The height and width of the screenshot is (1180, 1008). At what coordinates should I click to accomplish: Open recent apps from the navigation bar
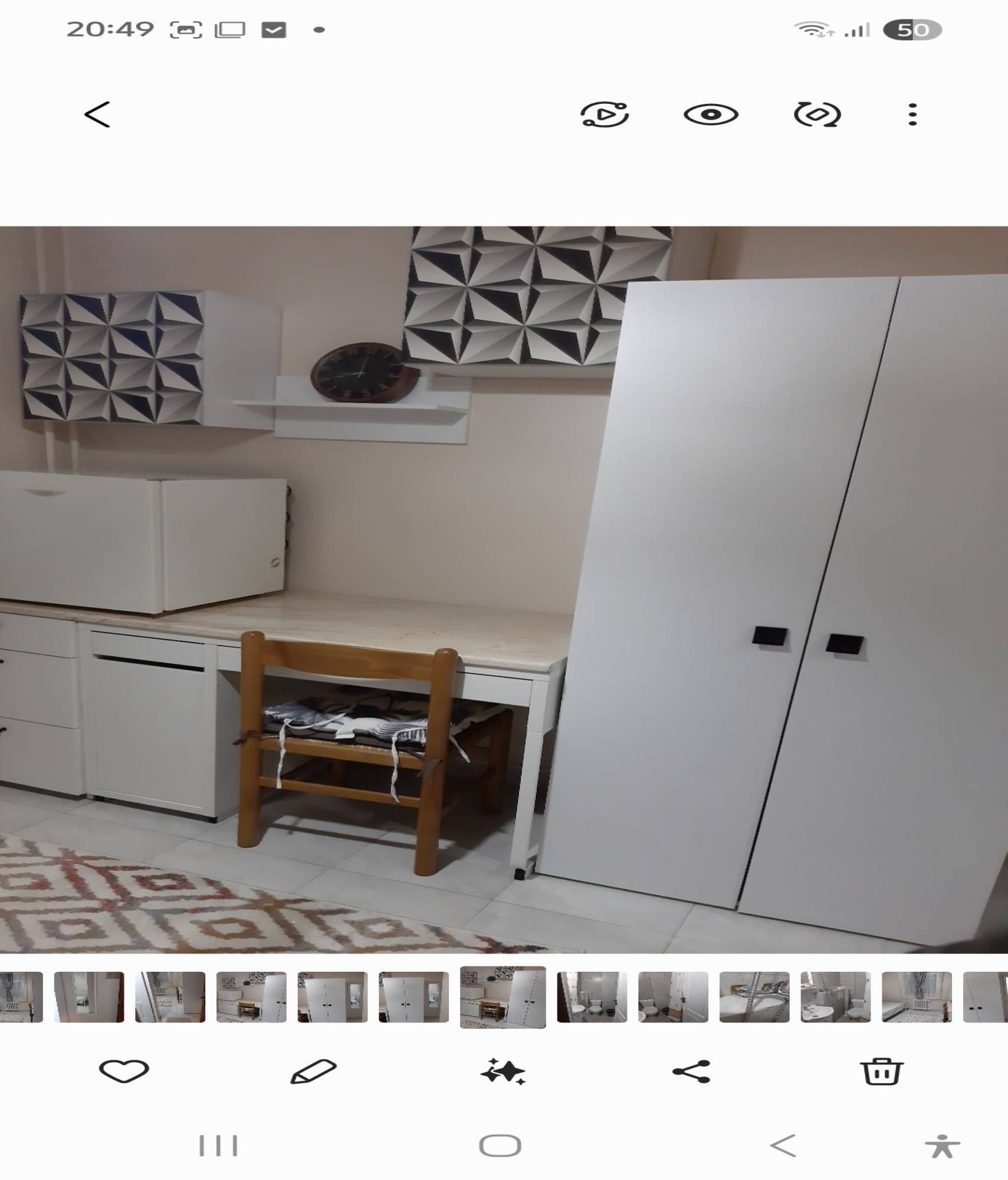click(218, 1146)
